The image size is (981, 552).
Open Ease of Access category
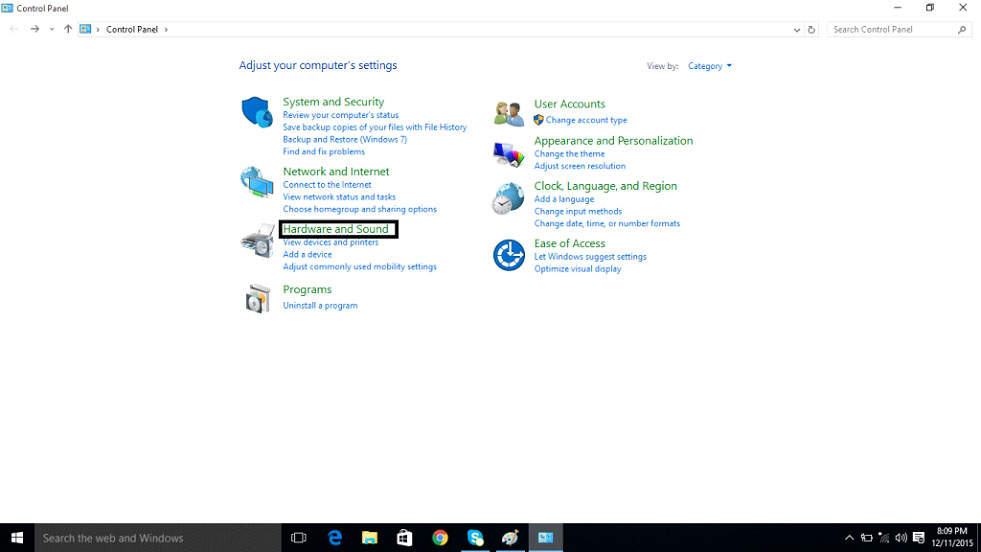pyautogui.click(x=569, y=243)
